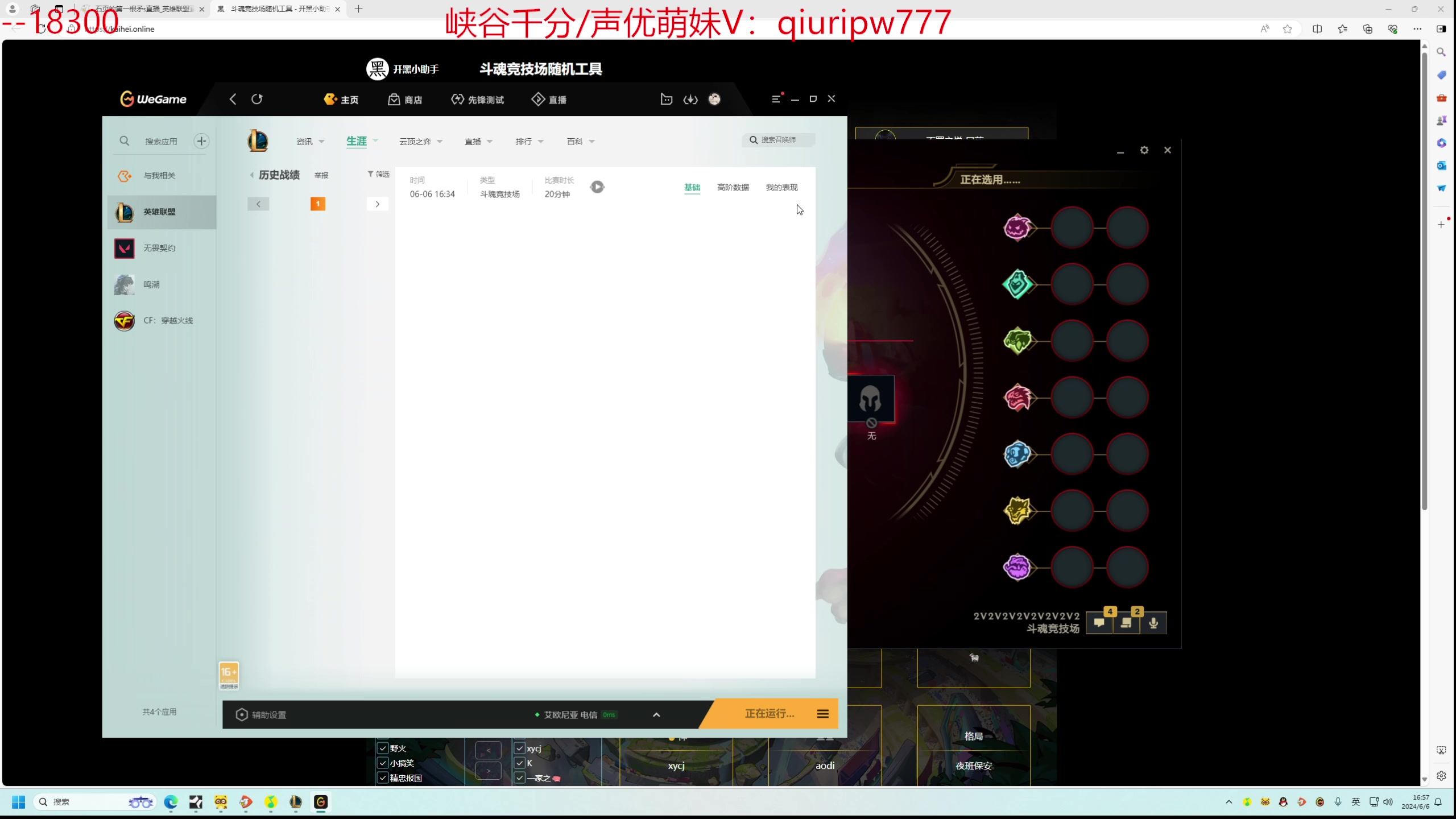Click the microphone icon beside 斗魂竞技场
Image resolution: width=1456 pixels, height=819 pixels.
tap(1153, 623)
